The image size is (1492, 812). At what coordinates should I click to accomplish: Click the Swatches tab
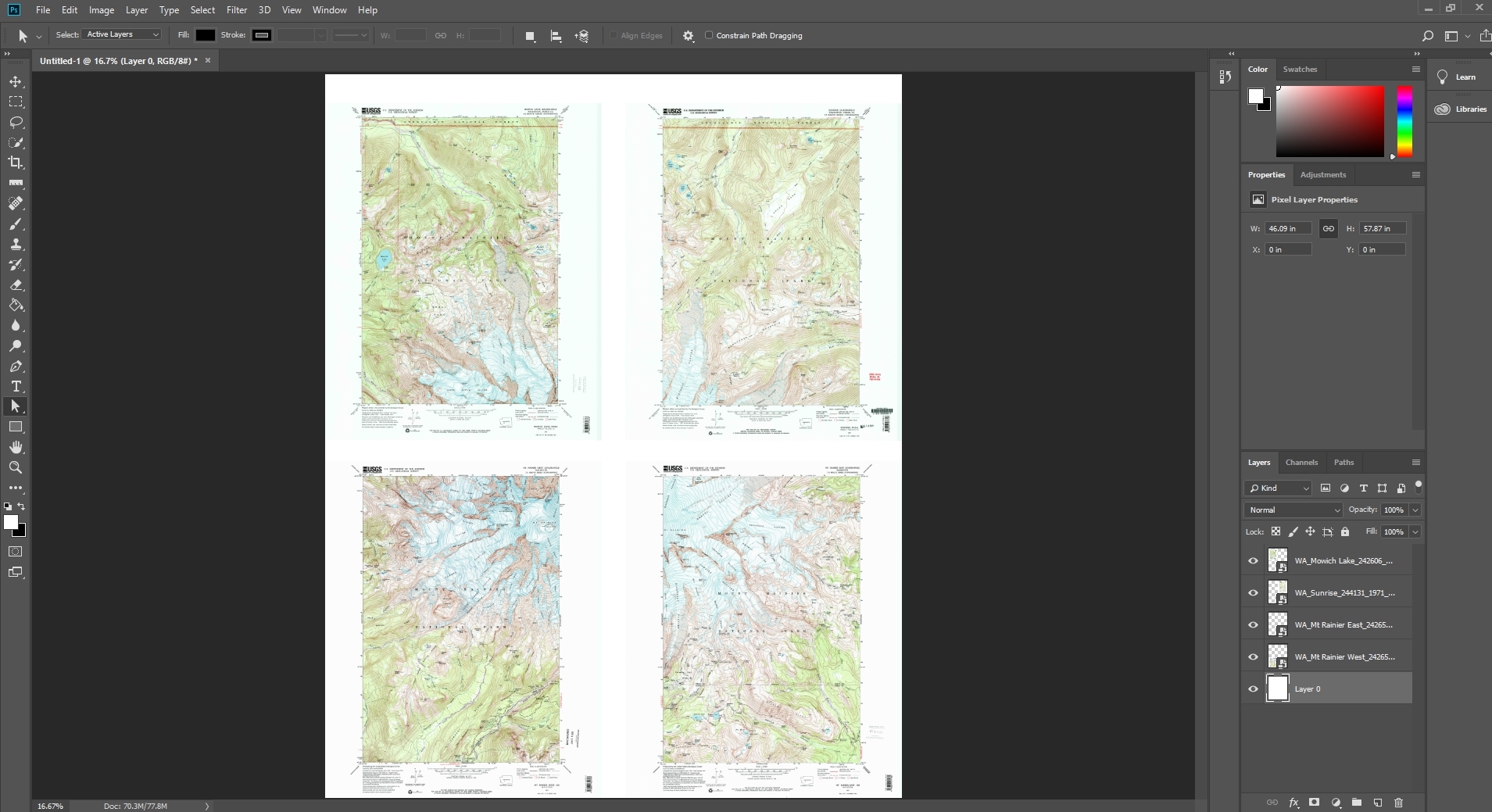[x=1300, y=69]
